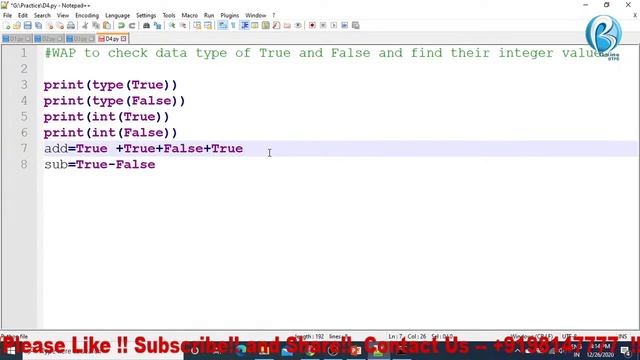Open the Encoding menu
The height and width of the screenshot is (360, 640).
coord(87,16)
